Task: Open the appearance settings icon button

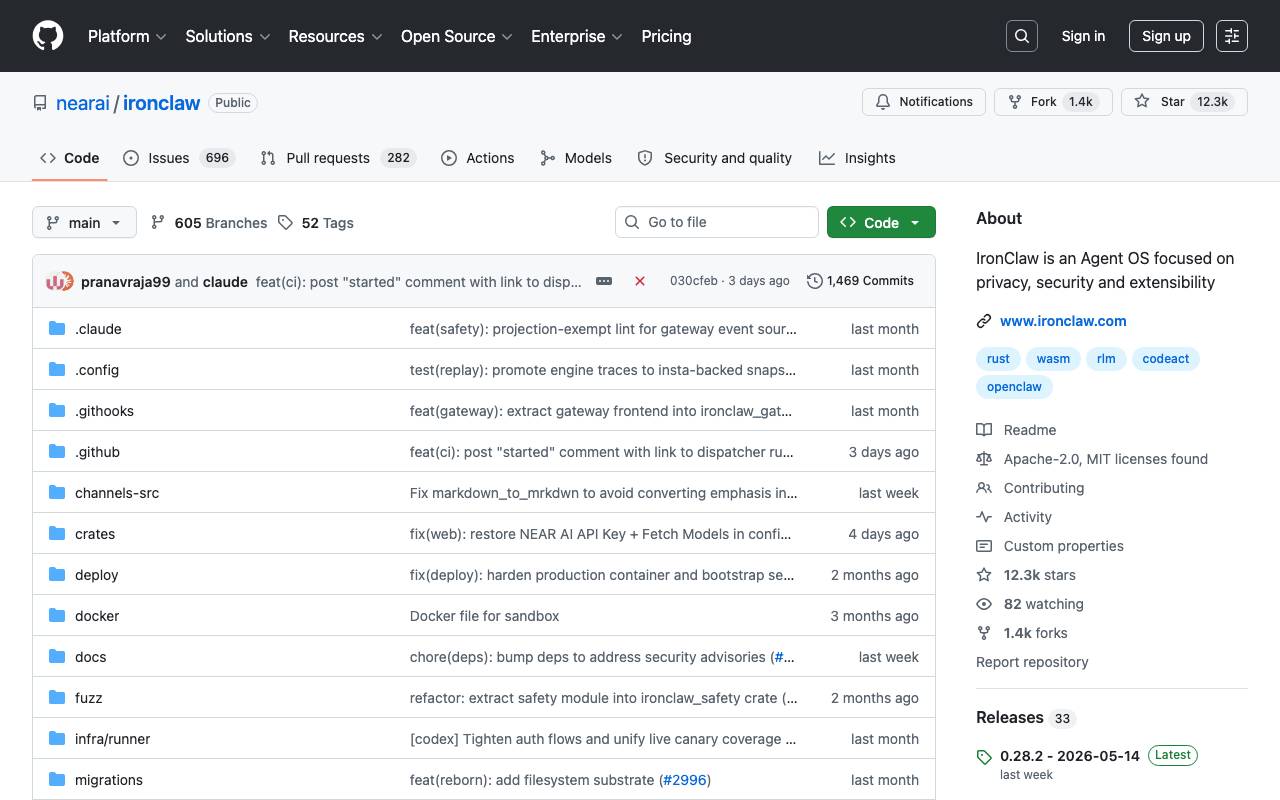Action: click(1232, 36)
